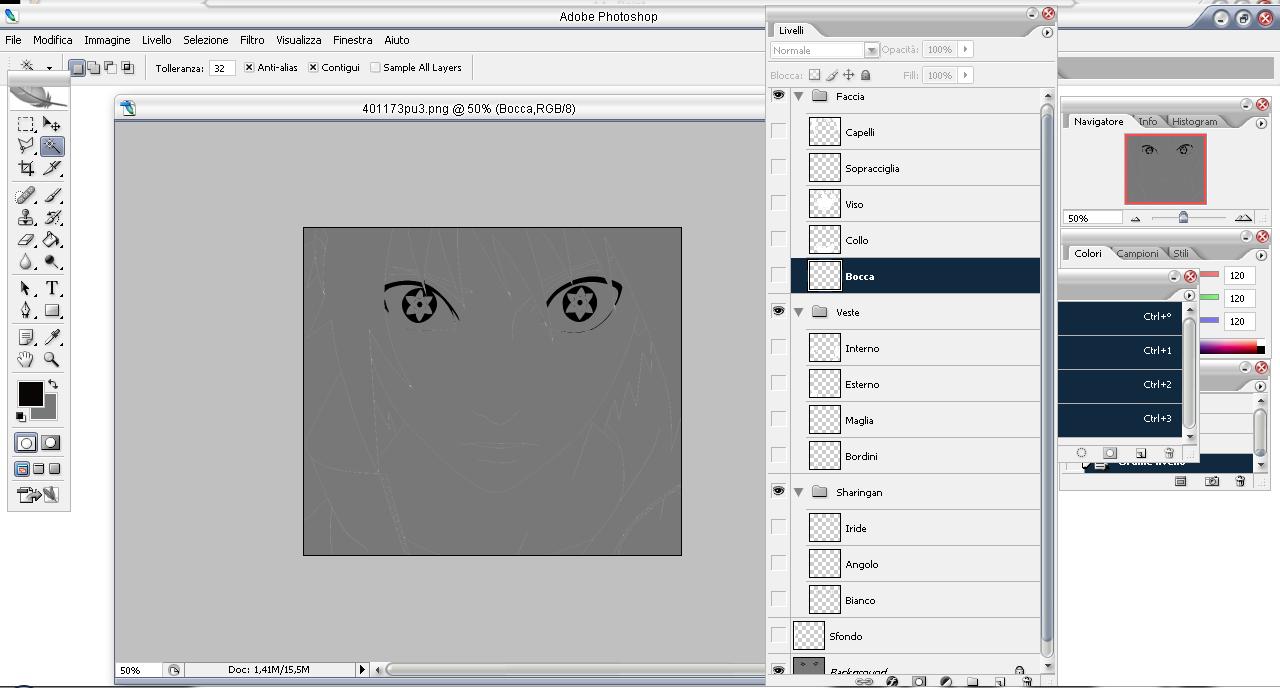The width and height of the screenshot is (1280, 688).
Task: Show the Capelli layer
Action: [778, 132]
